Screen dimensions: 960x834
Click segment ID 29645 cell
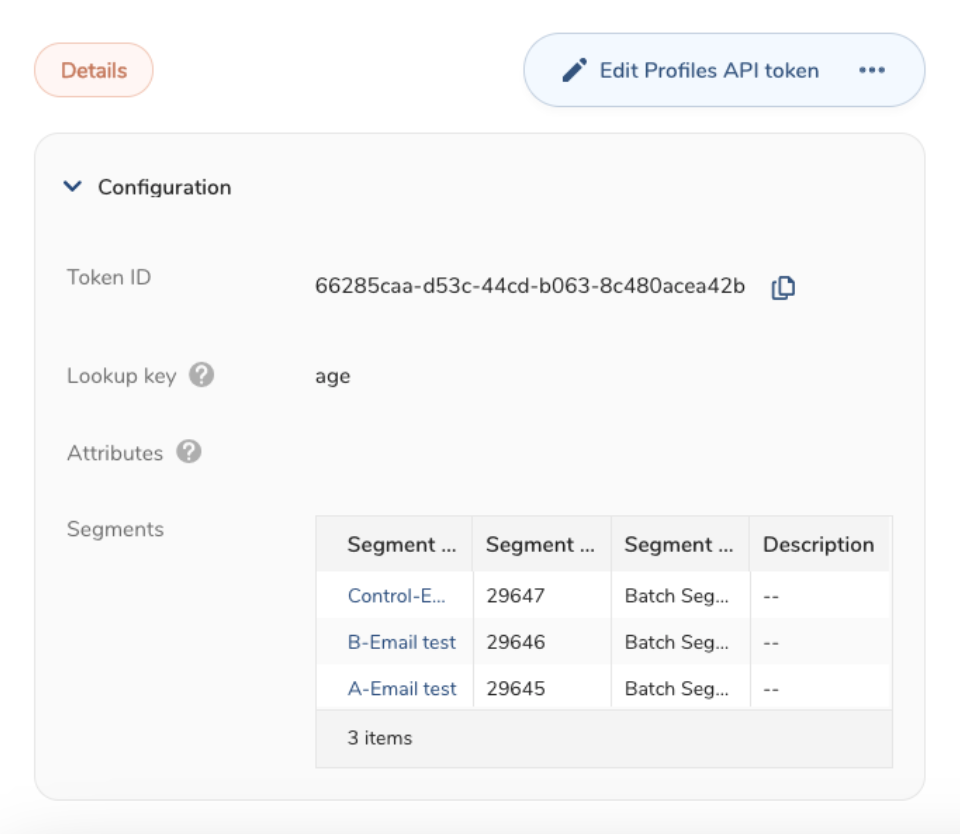[516, 688]
